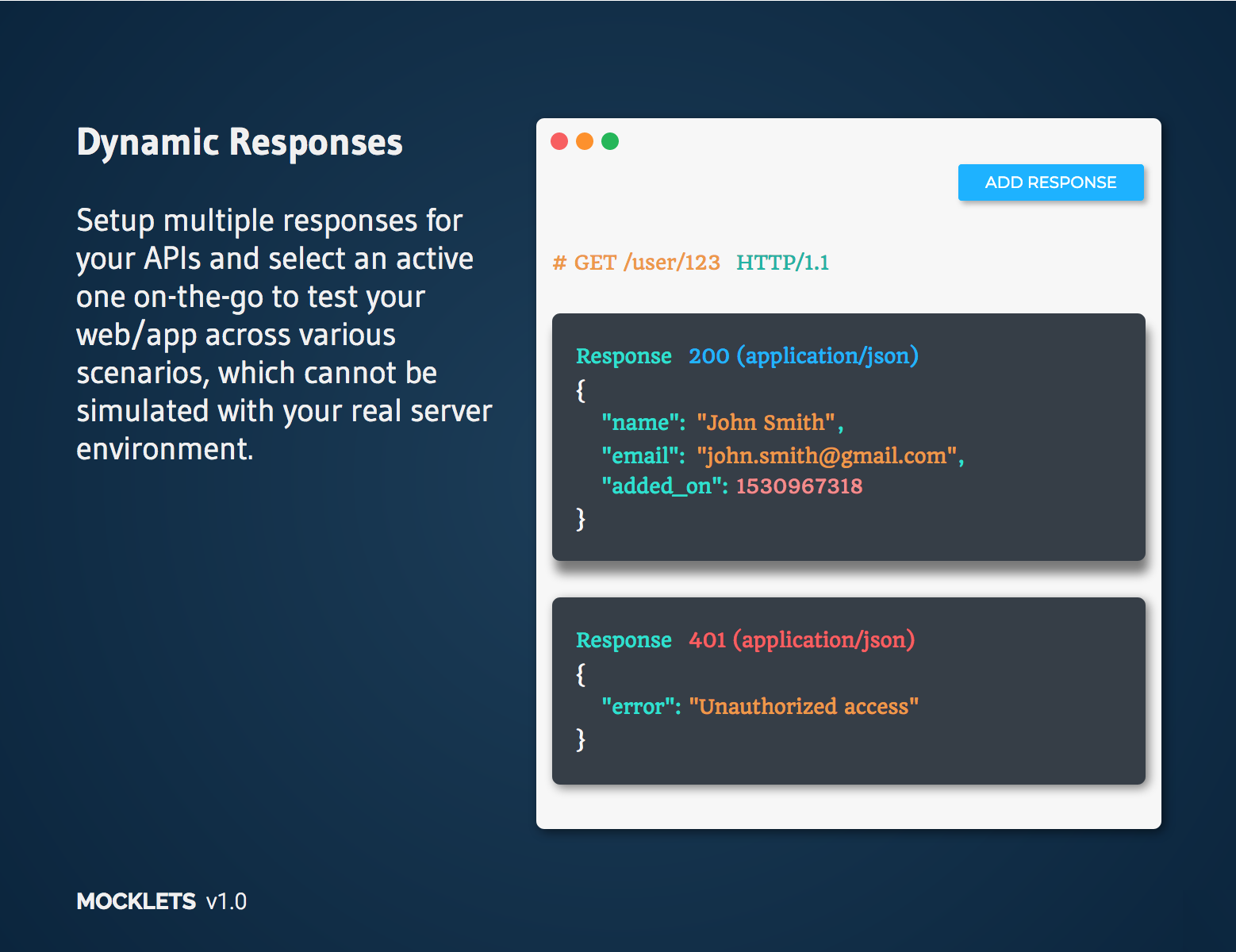Click the "Response" label of the 401 card
Screen dimensions: 1236x952
tap(624, 641)
